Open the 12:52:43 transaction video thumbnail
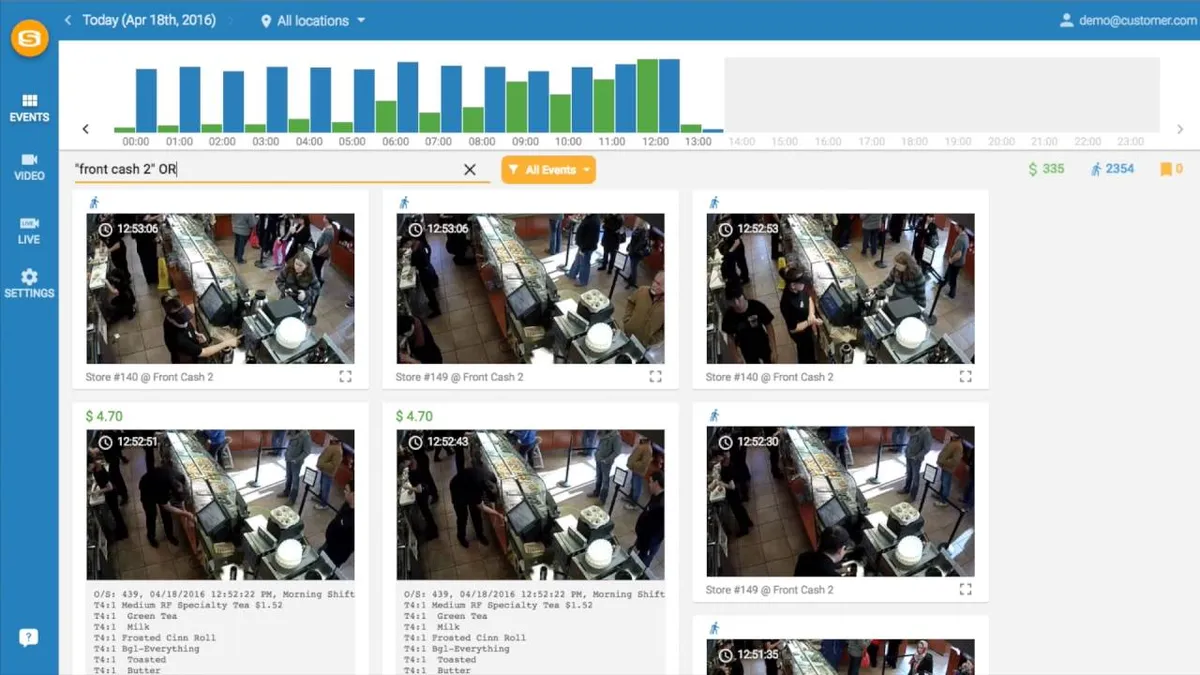Screen dimensions: 1200x675 [530, 505]
